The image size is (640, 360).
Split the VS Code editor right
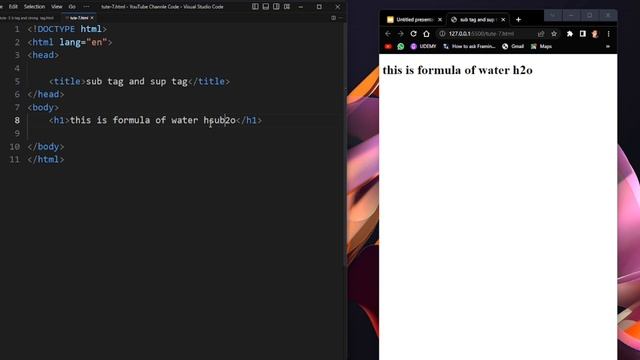click(333, 18)
